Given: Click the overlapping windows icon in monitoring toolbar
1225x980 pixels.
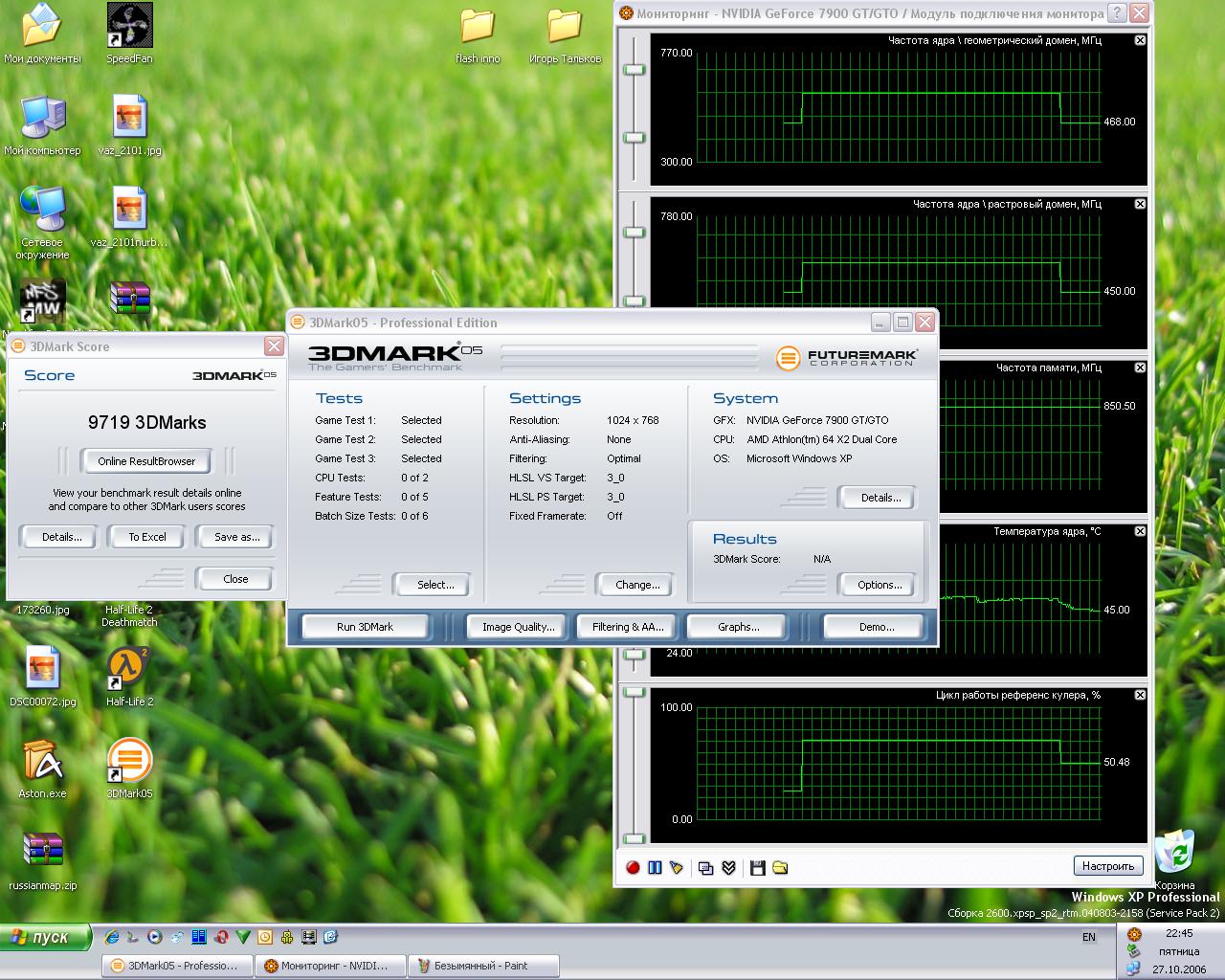Looking at the screenshot, I should tap(706, 867).
